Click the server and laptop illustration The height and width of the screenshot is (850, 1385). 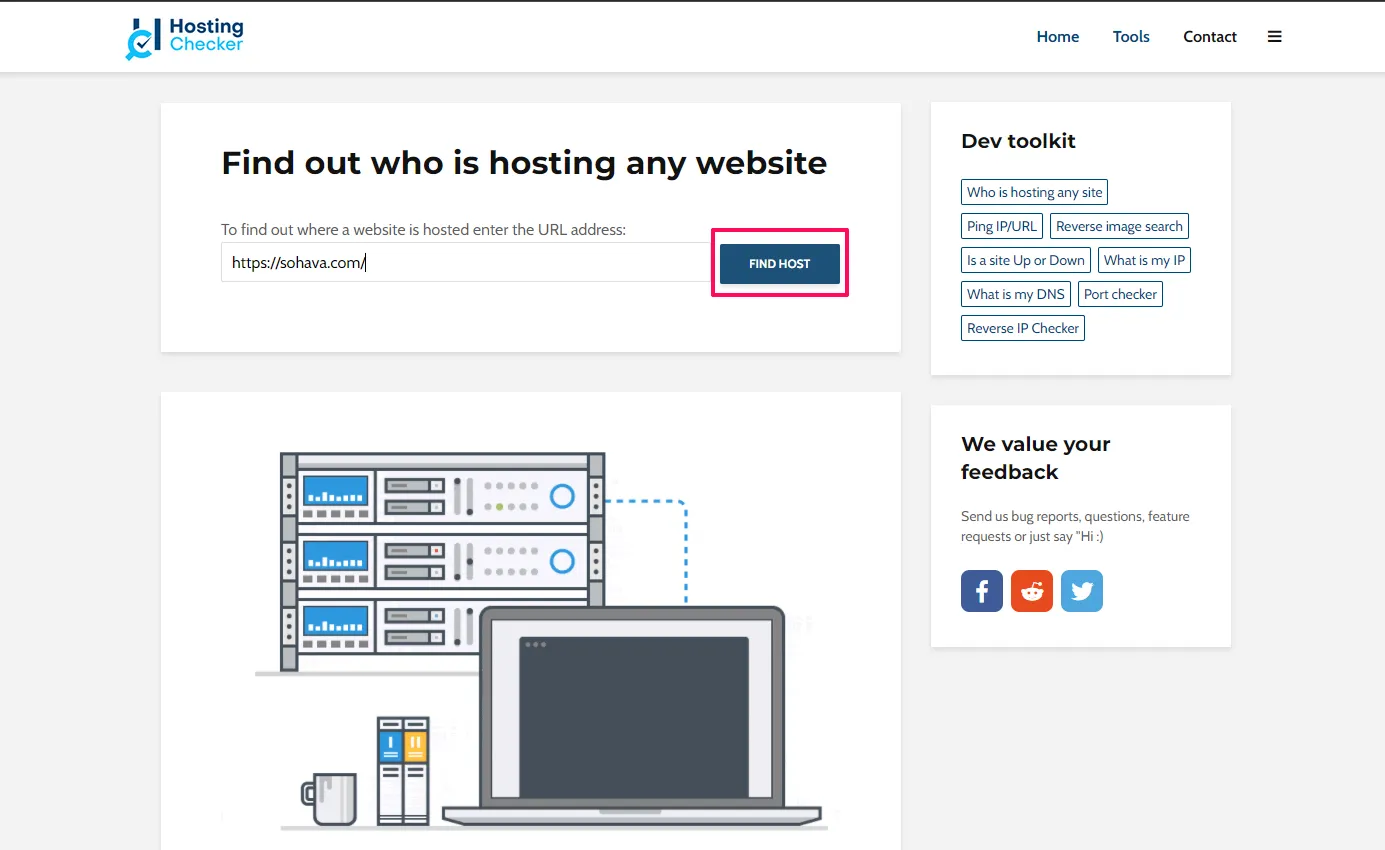(x=531, y=640)
